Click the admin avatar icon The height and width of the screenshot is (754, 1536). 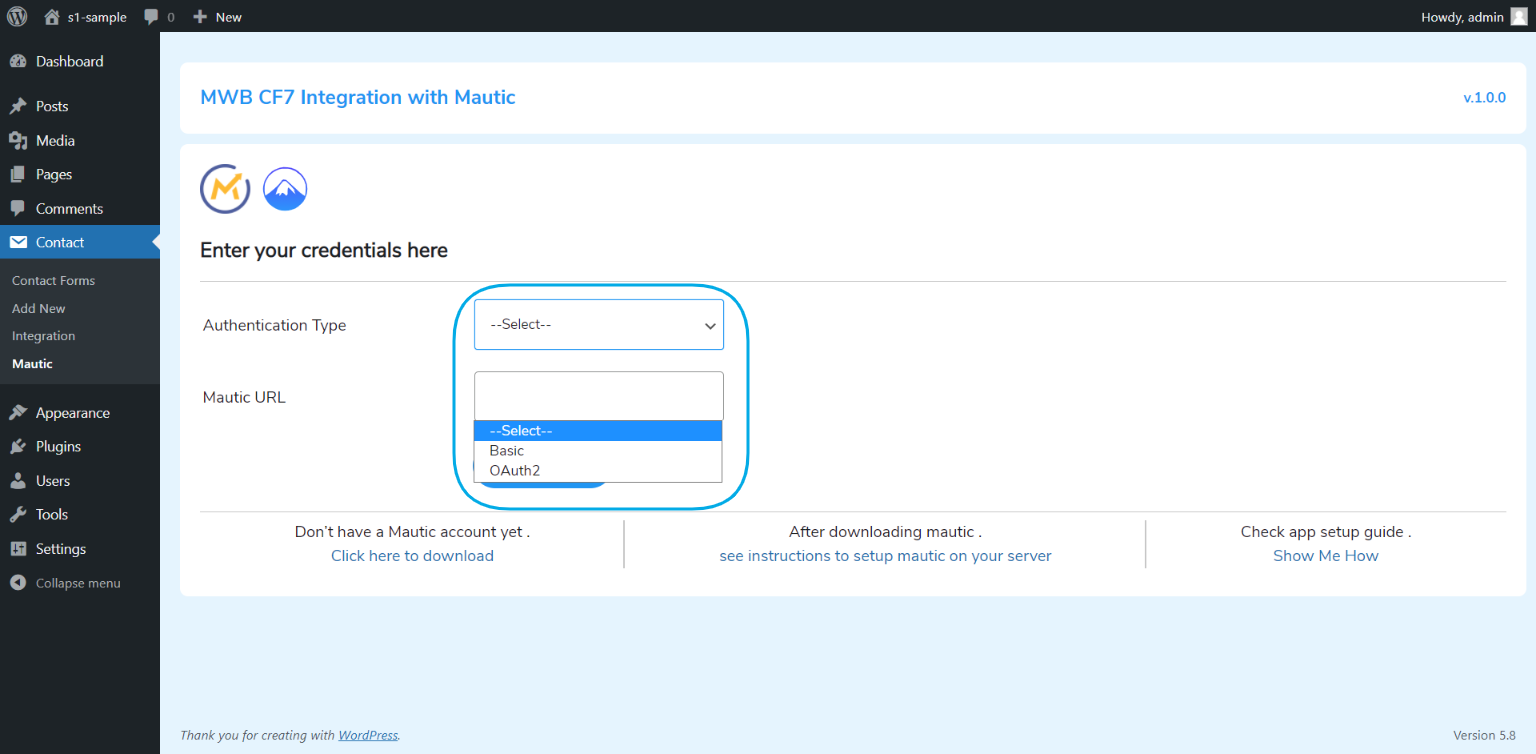(x=1518, y=16)
